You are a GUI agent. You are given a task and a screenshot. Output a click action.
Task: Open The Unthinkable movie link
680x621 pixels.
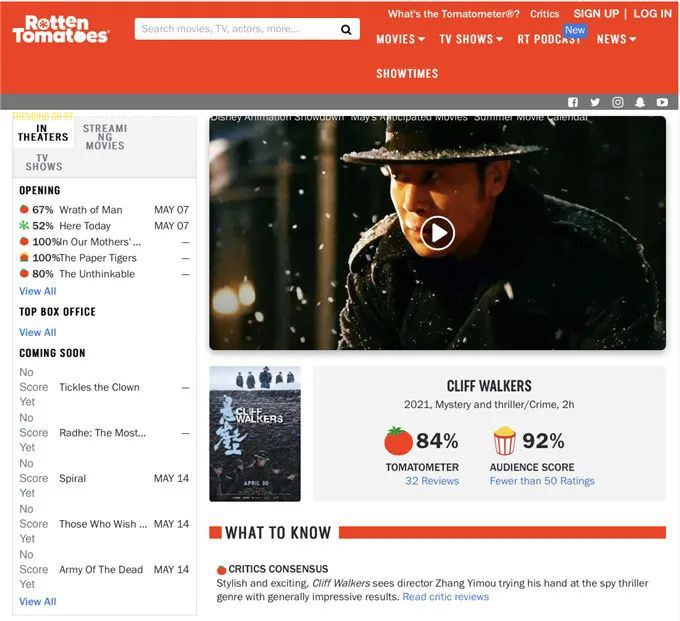point(97,274)
